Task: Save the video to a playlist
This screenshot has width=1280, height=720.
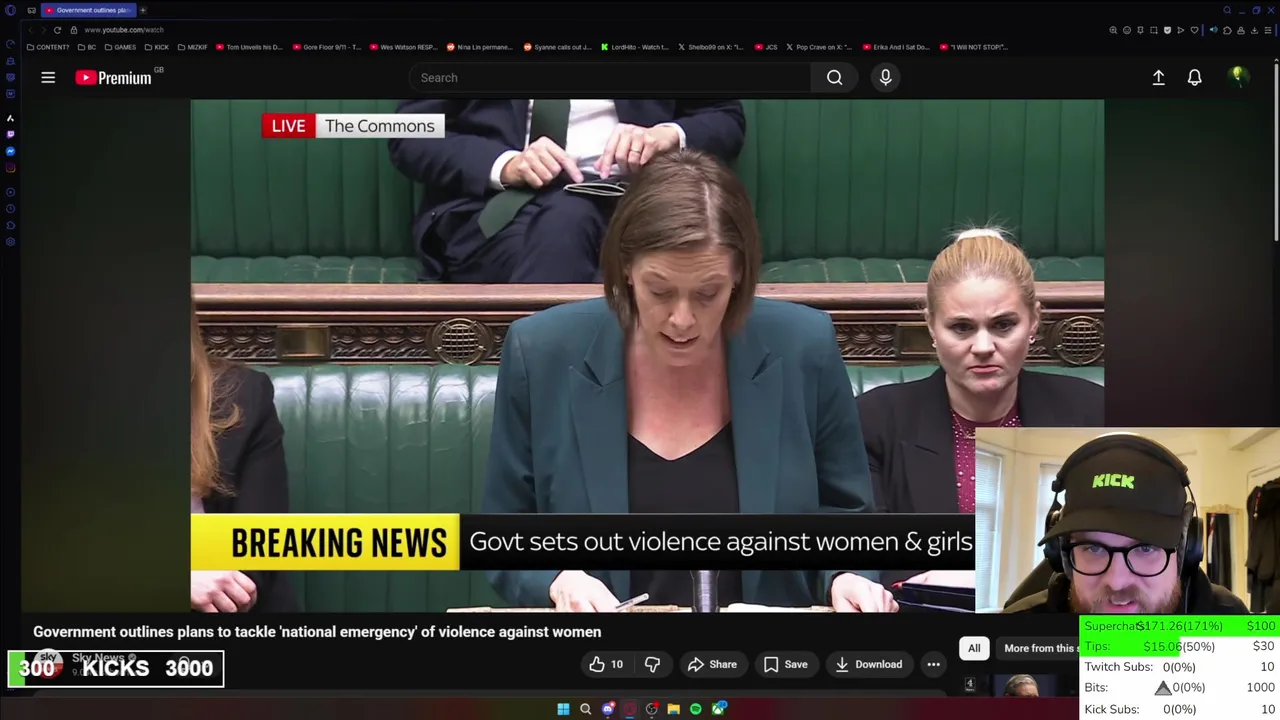Action: point(785,664)
